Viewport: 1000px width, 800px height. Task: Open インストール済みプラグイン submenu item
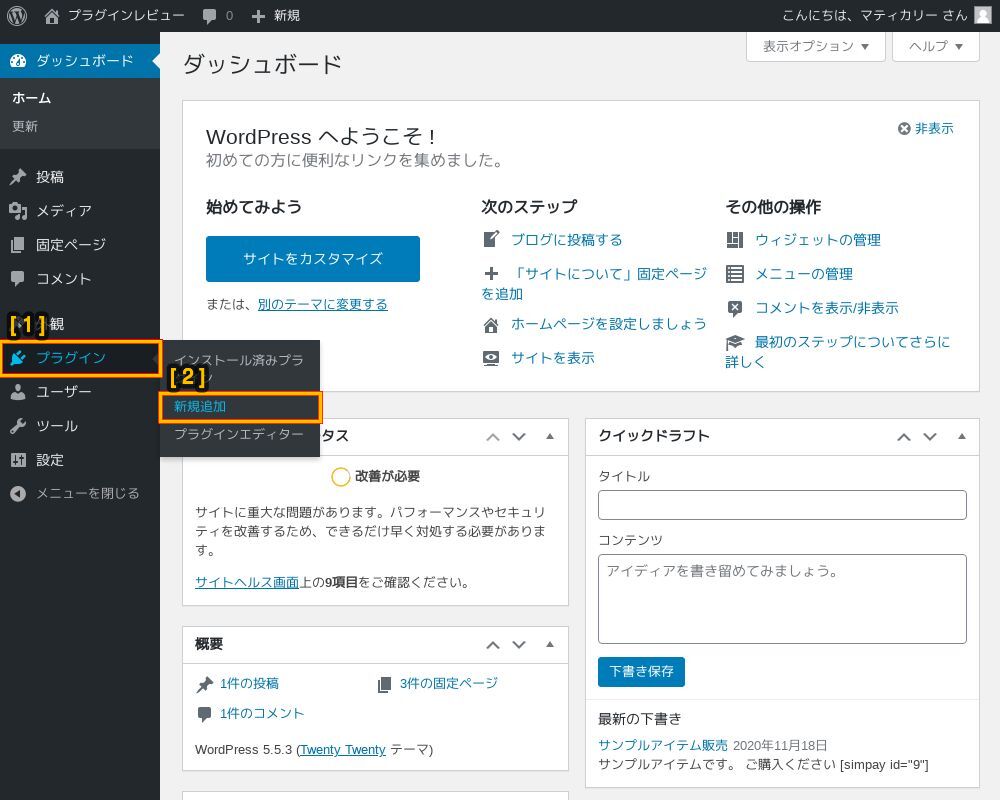[x=240, y=368]
